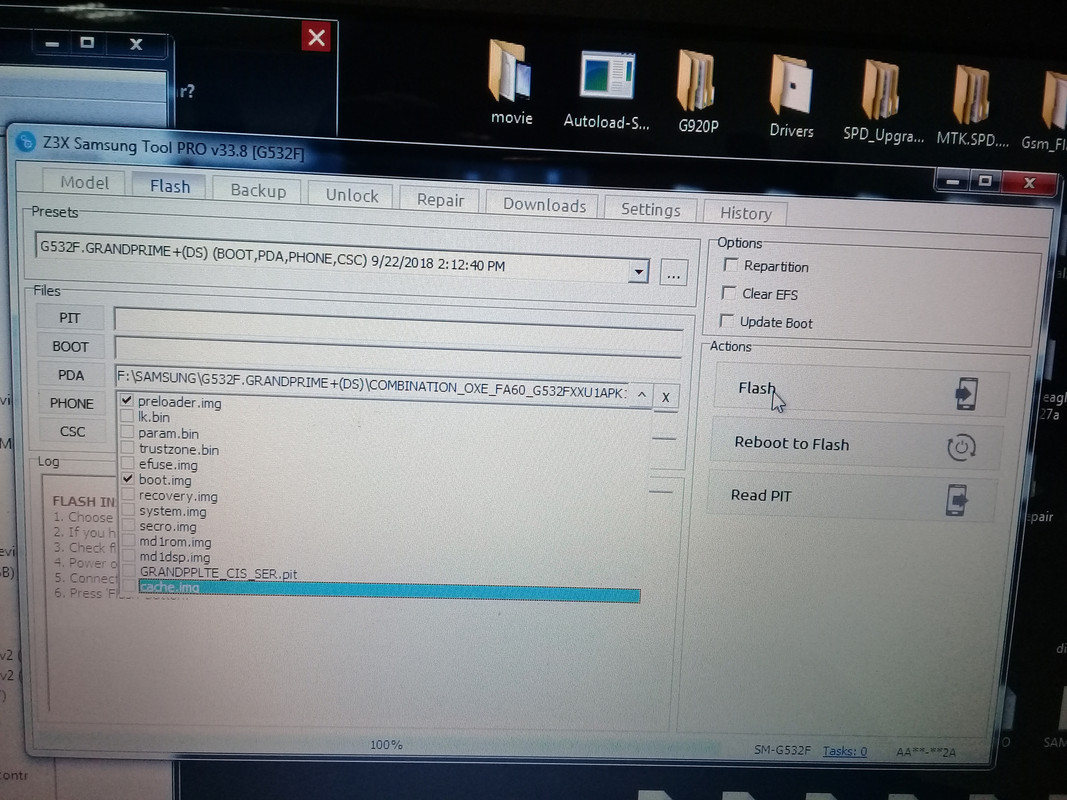Click the 100% progress bar

tap(385, 745)
